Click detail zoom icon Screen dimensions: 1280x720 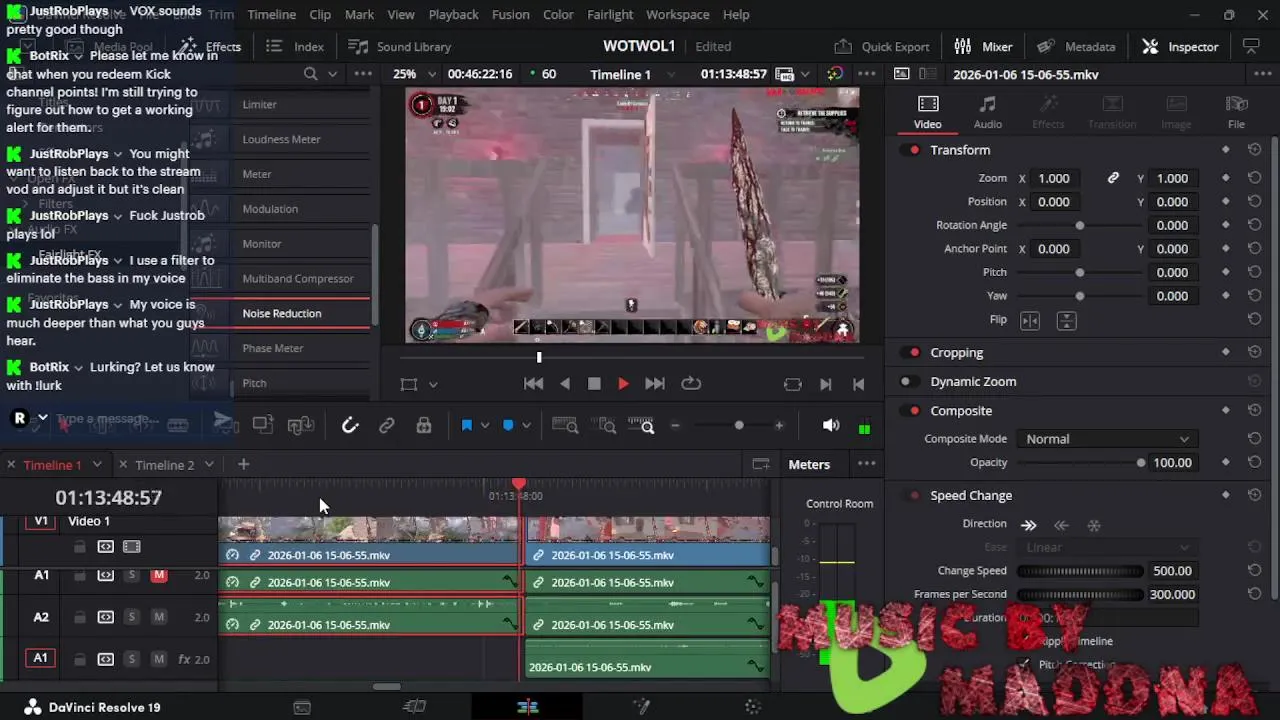coord(606,425)
